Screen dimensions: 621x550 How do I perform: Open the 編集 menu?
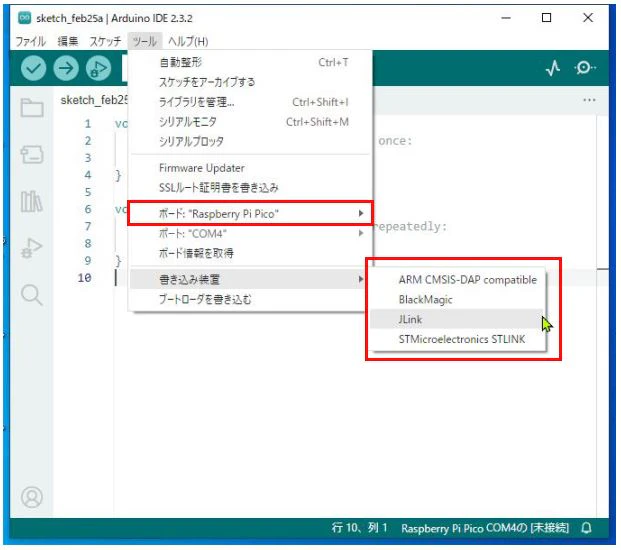68,41
